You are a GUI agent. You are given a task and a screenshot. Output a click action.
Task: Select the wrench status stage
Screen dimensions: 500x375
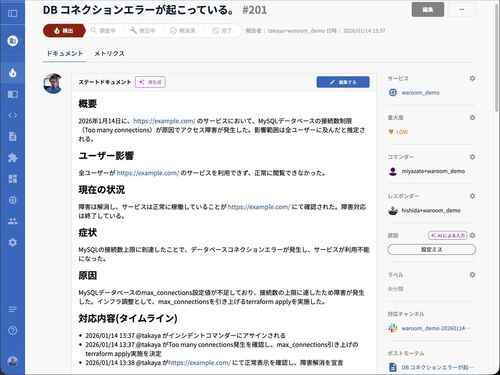click(x=142, y=31)
